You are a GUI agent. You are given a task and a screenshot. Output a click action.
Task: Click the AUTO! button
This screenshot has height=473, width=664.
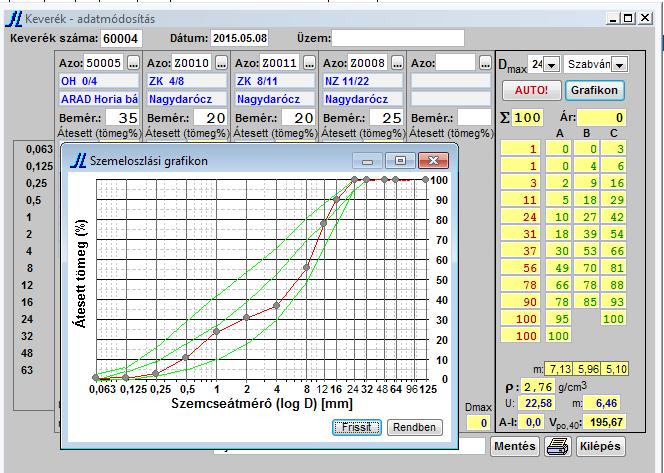(x=531, y=90)
